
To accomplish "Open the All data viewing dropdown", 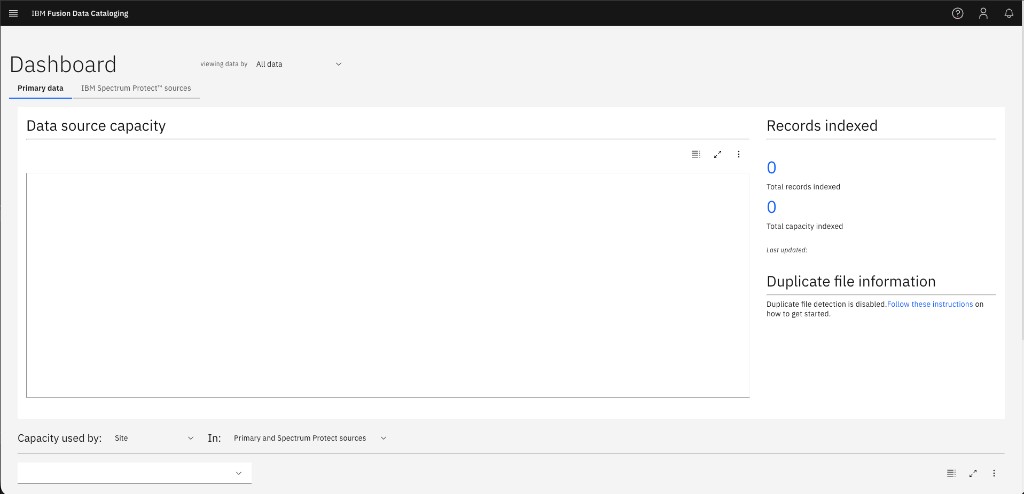I will [x=298, y=64].
